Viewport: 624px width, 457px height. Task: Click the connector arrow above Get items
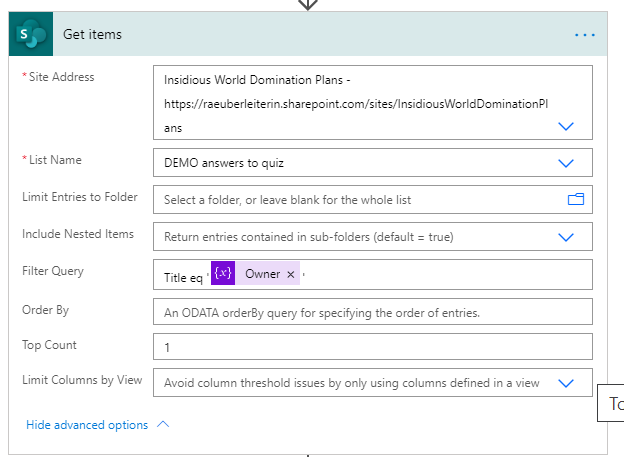[x=309, y=4]
